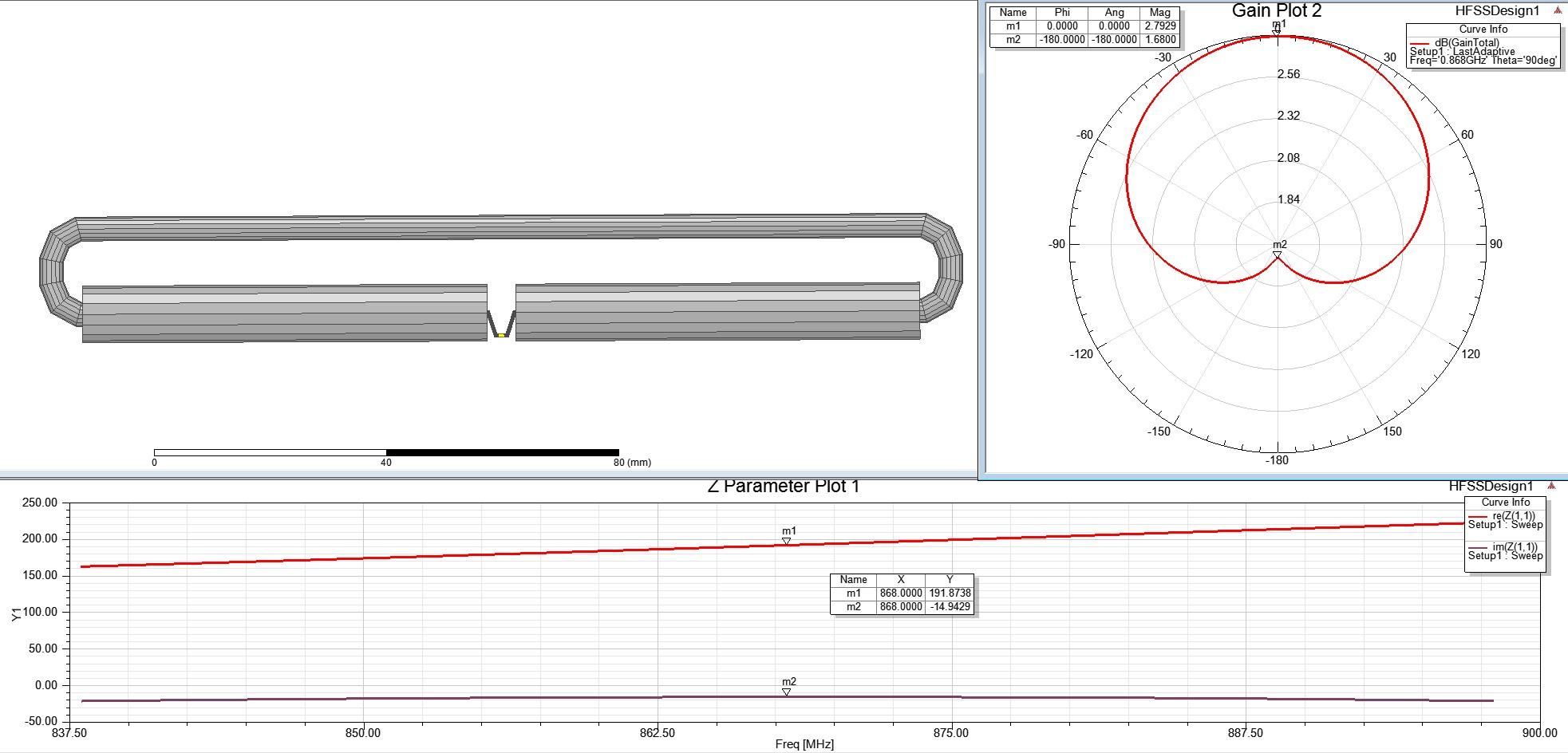
Task: Click the Freq [MHz] x-axis label
Action: tap(804, 744)
